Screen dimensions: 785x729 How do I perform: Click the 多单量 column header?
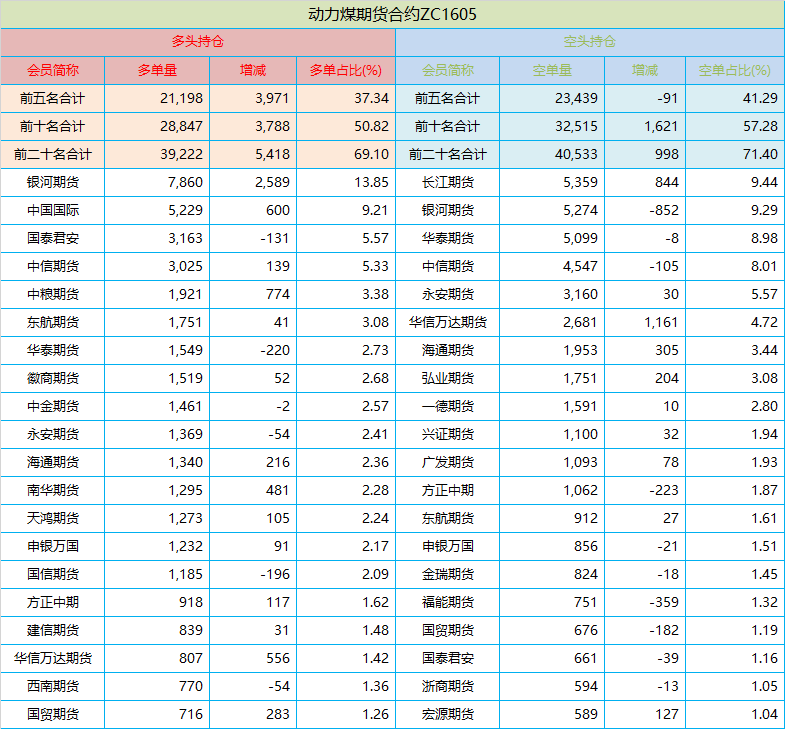157,70
